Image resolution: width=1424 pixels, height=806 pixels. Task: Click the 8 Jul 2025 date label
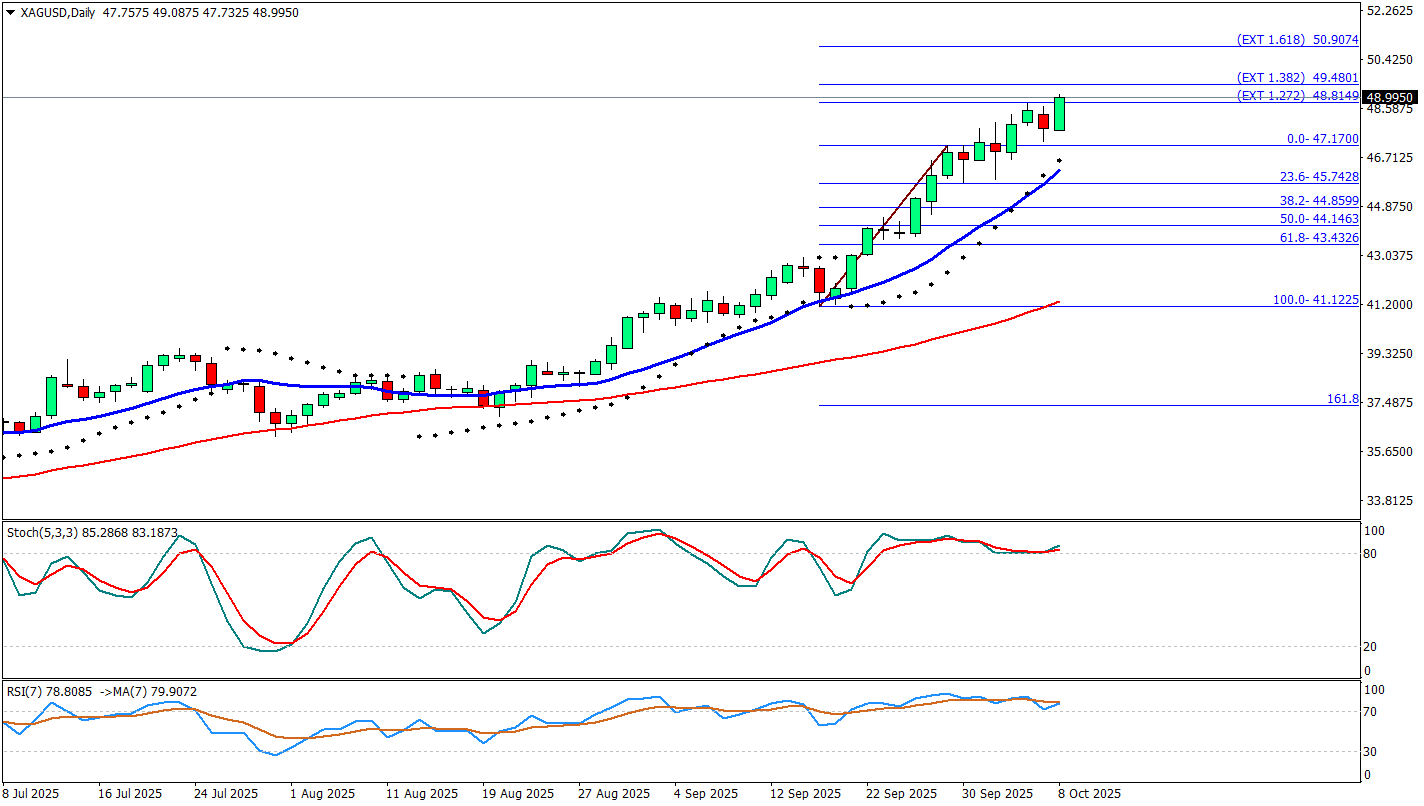[x=31, y=794]
